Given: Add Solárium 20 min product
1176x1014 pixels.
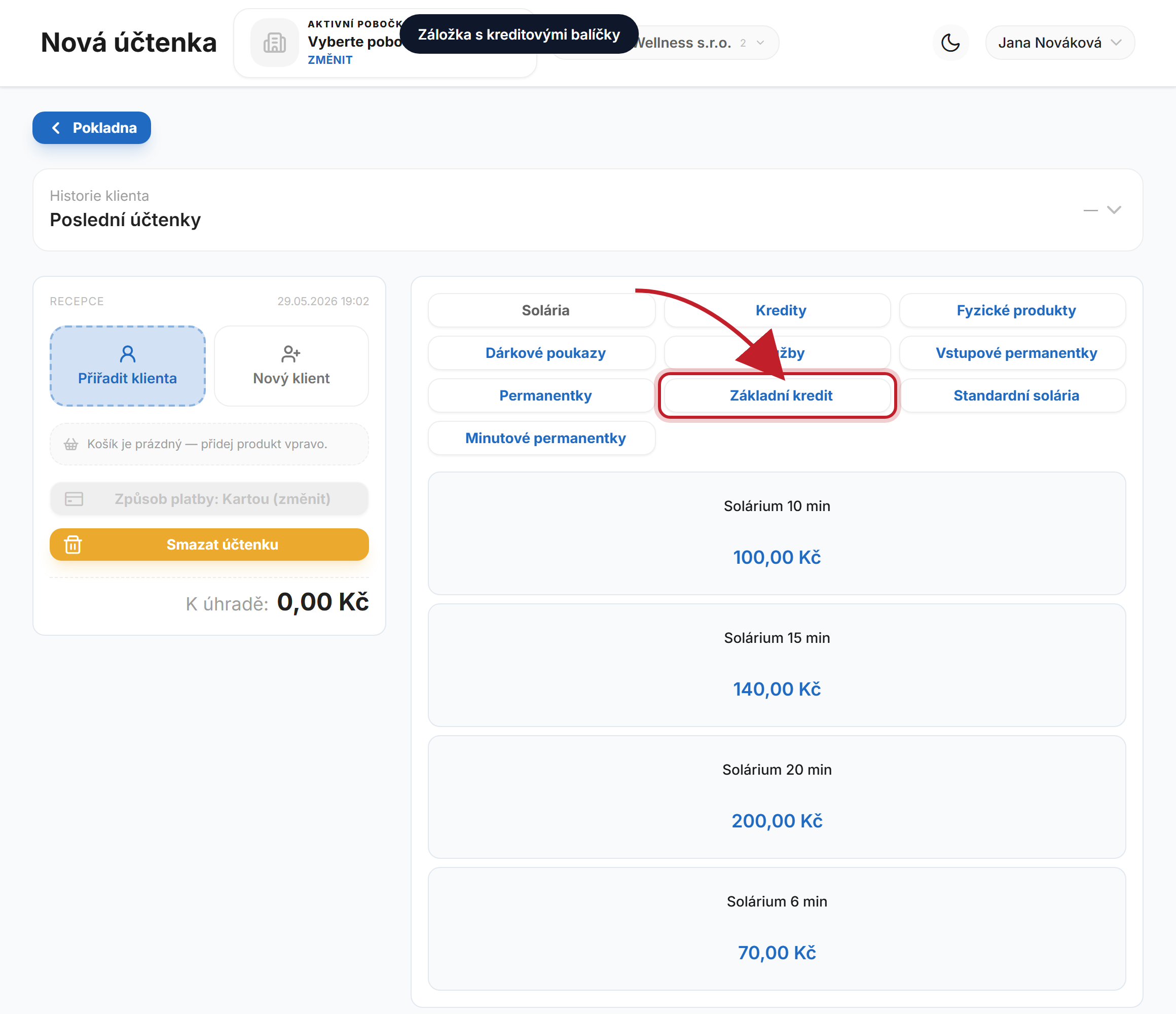Looking at the screenshot, I should [777, 797].
